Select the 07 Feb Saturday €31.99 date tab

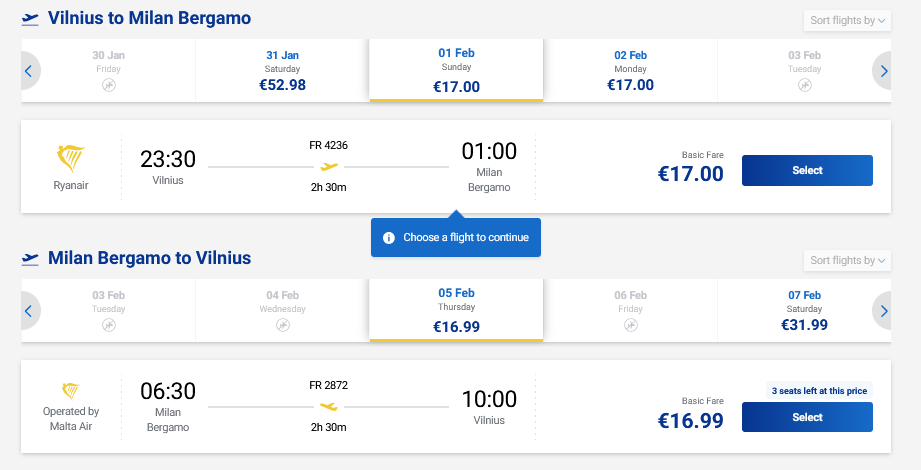[x=804, y=311]
